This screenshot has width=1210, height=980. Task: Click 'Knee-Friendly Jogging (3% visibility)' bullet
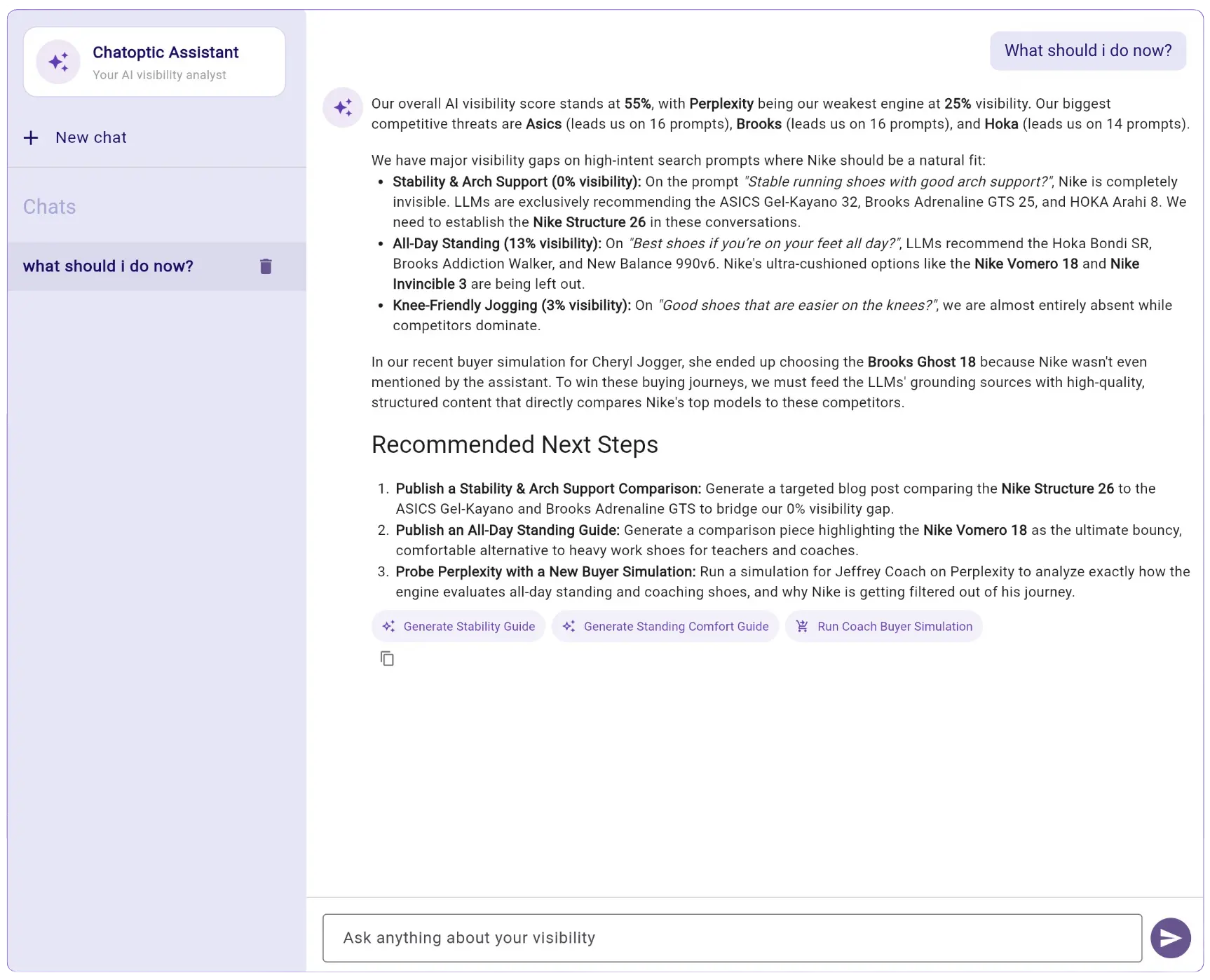click(x=512, y=305)
